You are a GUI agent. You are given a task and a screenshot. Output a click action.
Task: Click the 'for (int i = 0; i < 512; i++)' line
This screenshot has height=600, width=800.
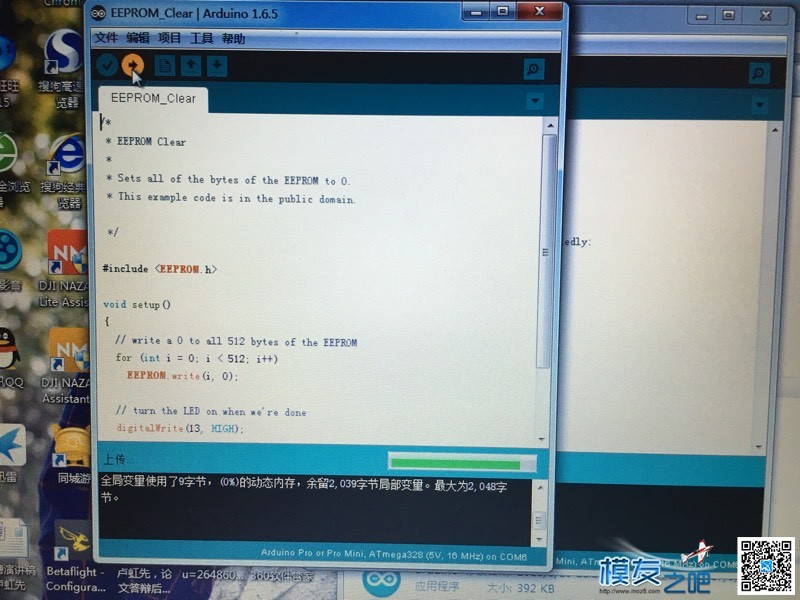point(196,359)
